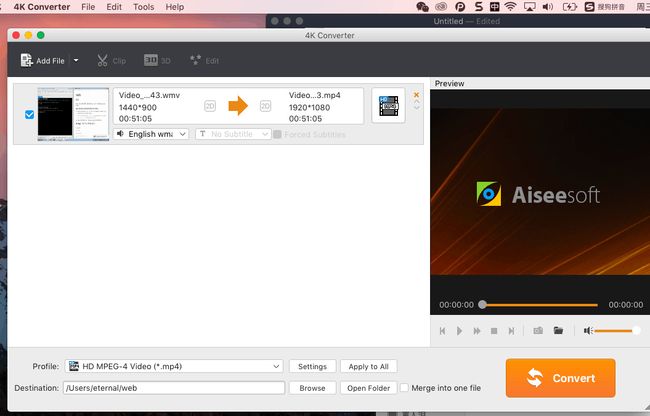Viewport: 650px width, 416px height.
Task: Open the Help menu
Action: click(x=175, y=7)
